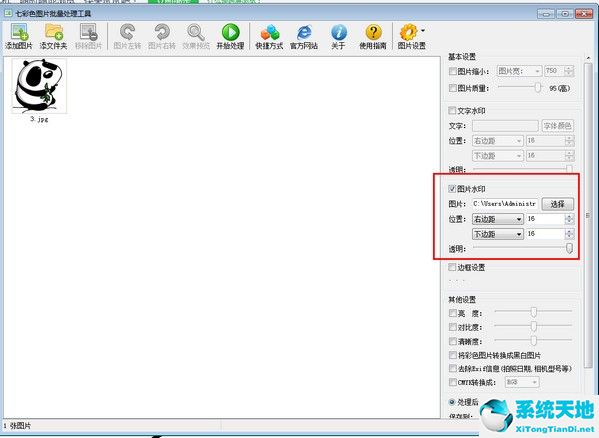Click the 文字 watermark text field
This screenshot has height=438, width=599.
(505, 126)
